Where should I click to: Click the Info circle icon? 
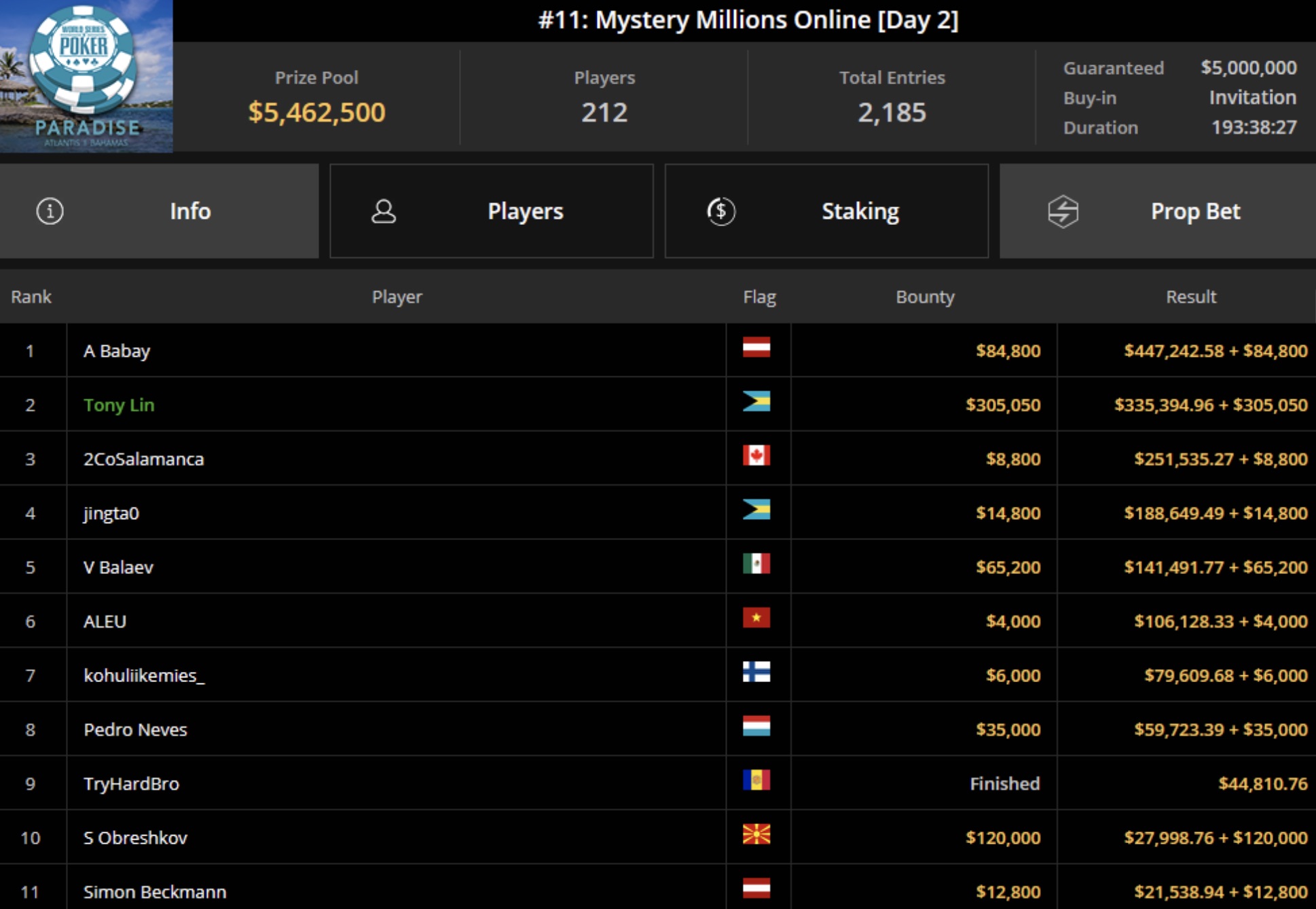point(50,211)
